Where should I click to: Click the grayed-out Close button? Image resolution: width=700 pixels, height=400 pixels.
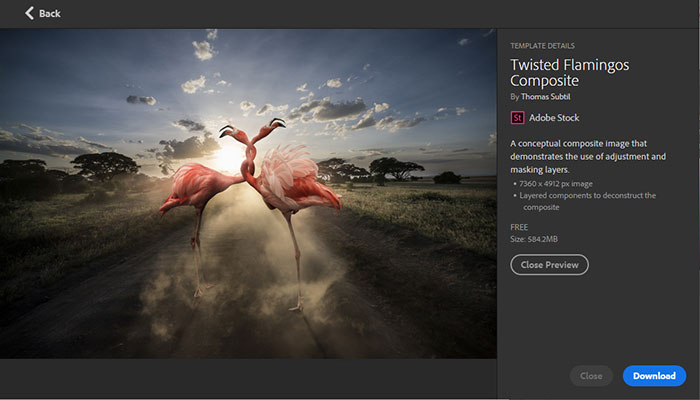point(591,376)
